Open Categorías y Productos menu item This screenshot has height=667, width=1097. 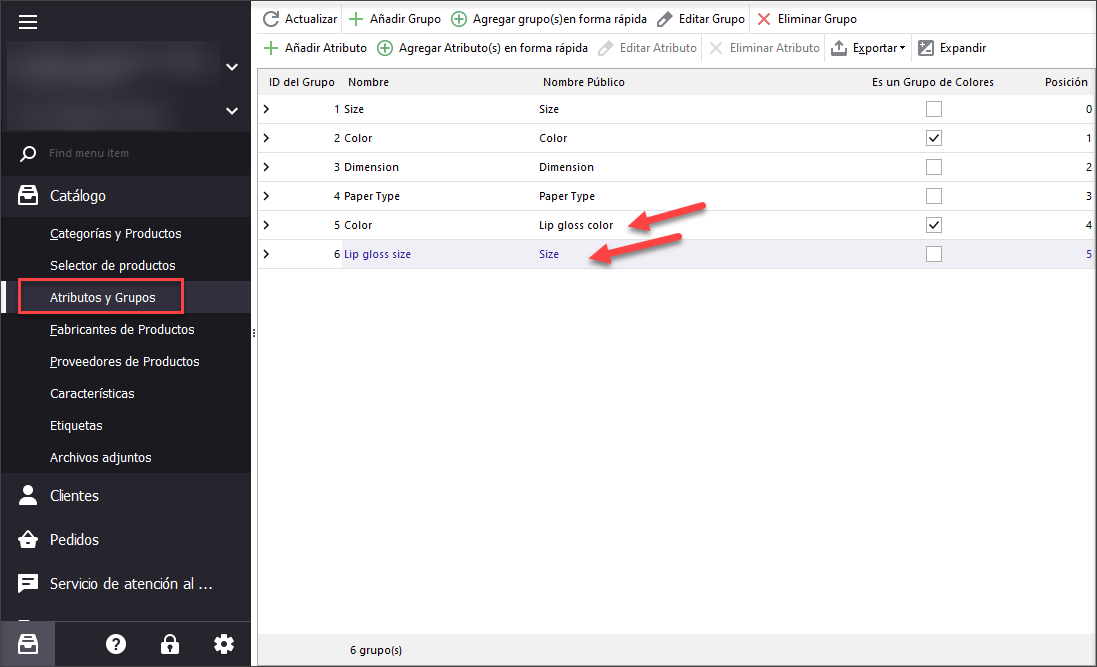pyautogui.click(x=115, y=233)
